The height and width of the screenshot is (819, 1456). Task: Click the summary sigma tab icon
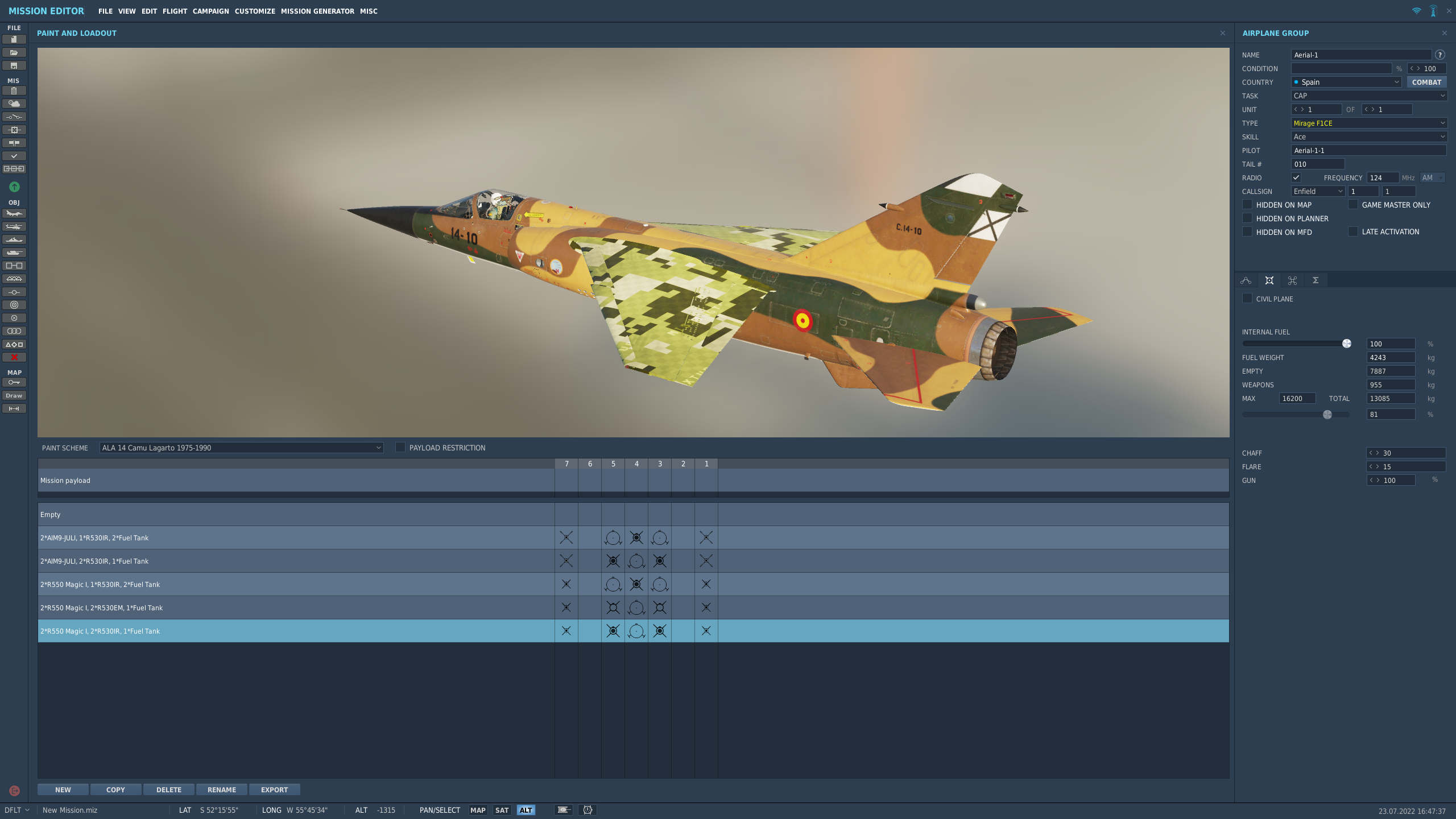1316,280
